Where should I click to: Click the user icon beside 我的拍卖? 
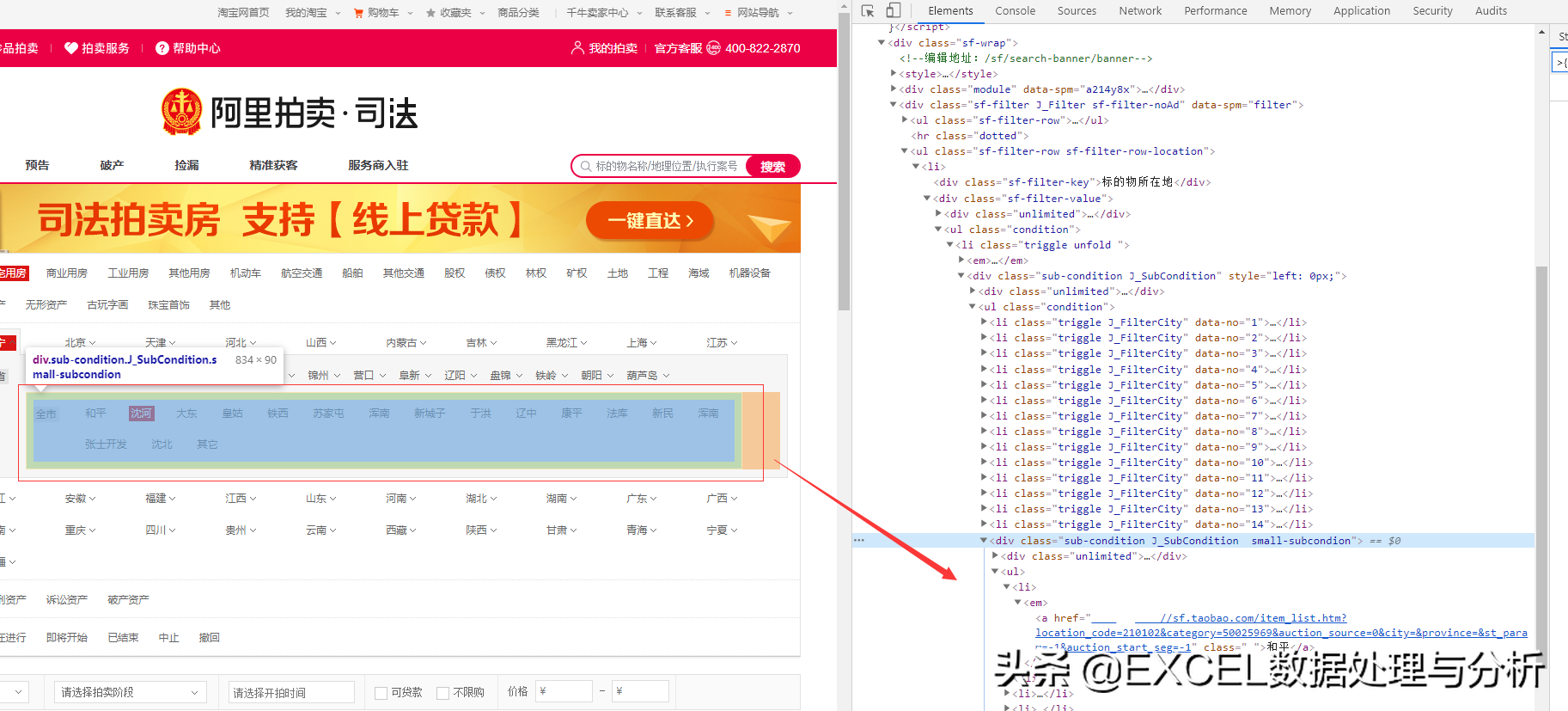577,48
